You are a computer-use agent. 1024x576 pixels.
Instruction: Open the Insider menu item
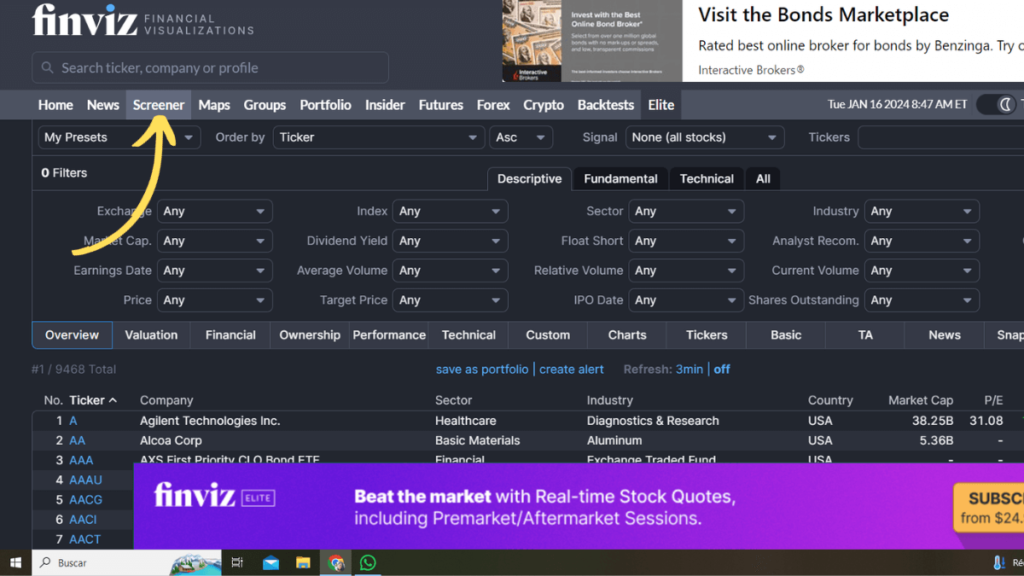click(385, 104)
